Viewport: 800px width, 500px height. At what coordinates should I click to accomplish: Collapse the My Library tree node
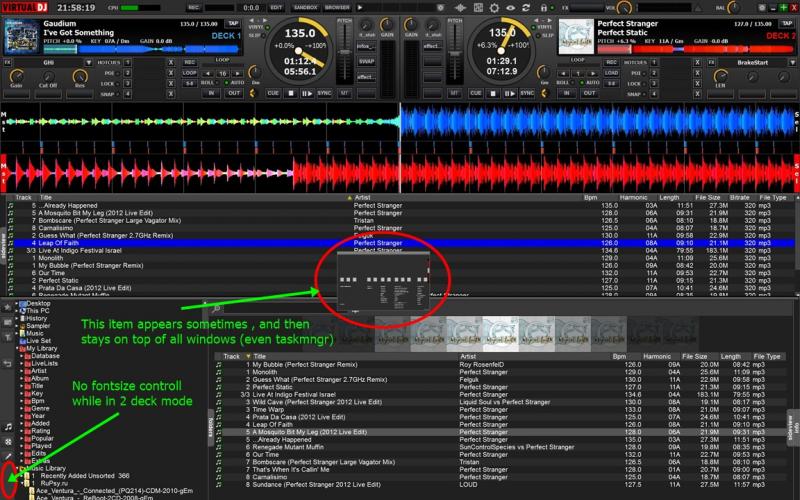click(x=16, y=348)
